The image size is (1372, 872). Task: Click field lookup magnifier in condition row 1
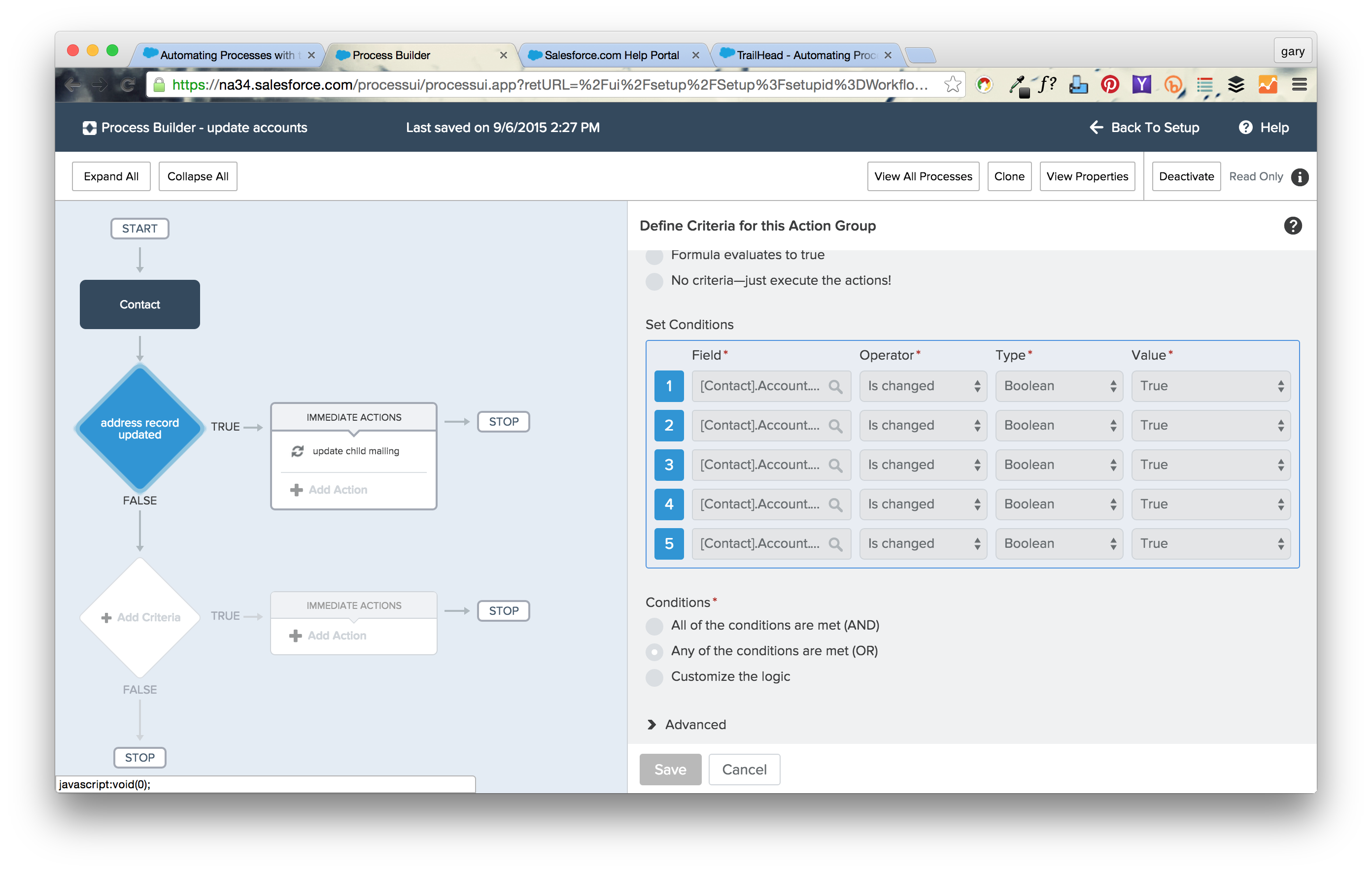click(x=835, y=386)
